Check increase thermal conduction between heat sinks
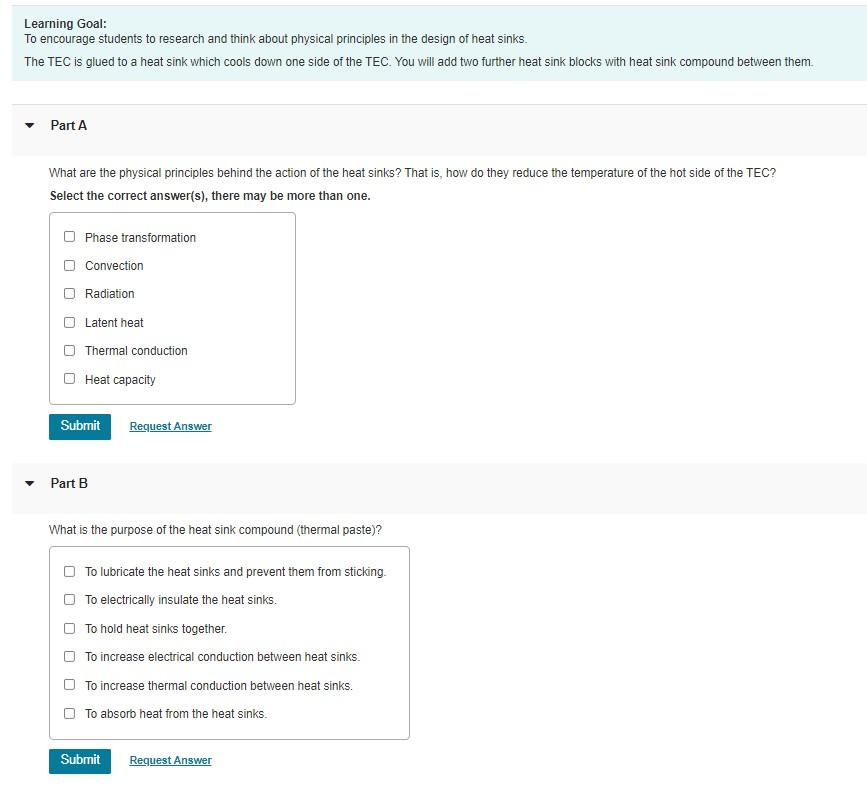Image resolution: width=867 pixels, height=794 pixels. coord(69,685)
